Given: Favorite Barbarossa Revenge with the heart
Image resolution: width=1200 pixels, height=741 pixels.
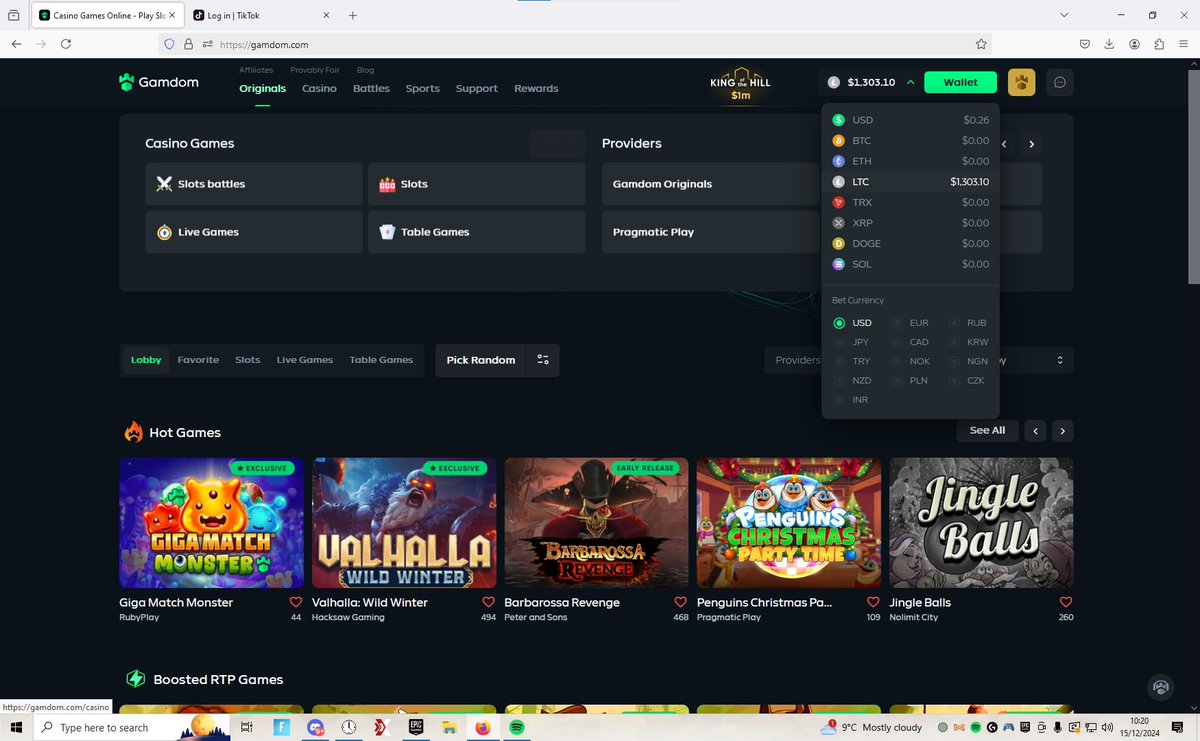Looking at the screenshot, I should click(681, 602).
